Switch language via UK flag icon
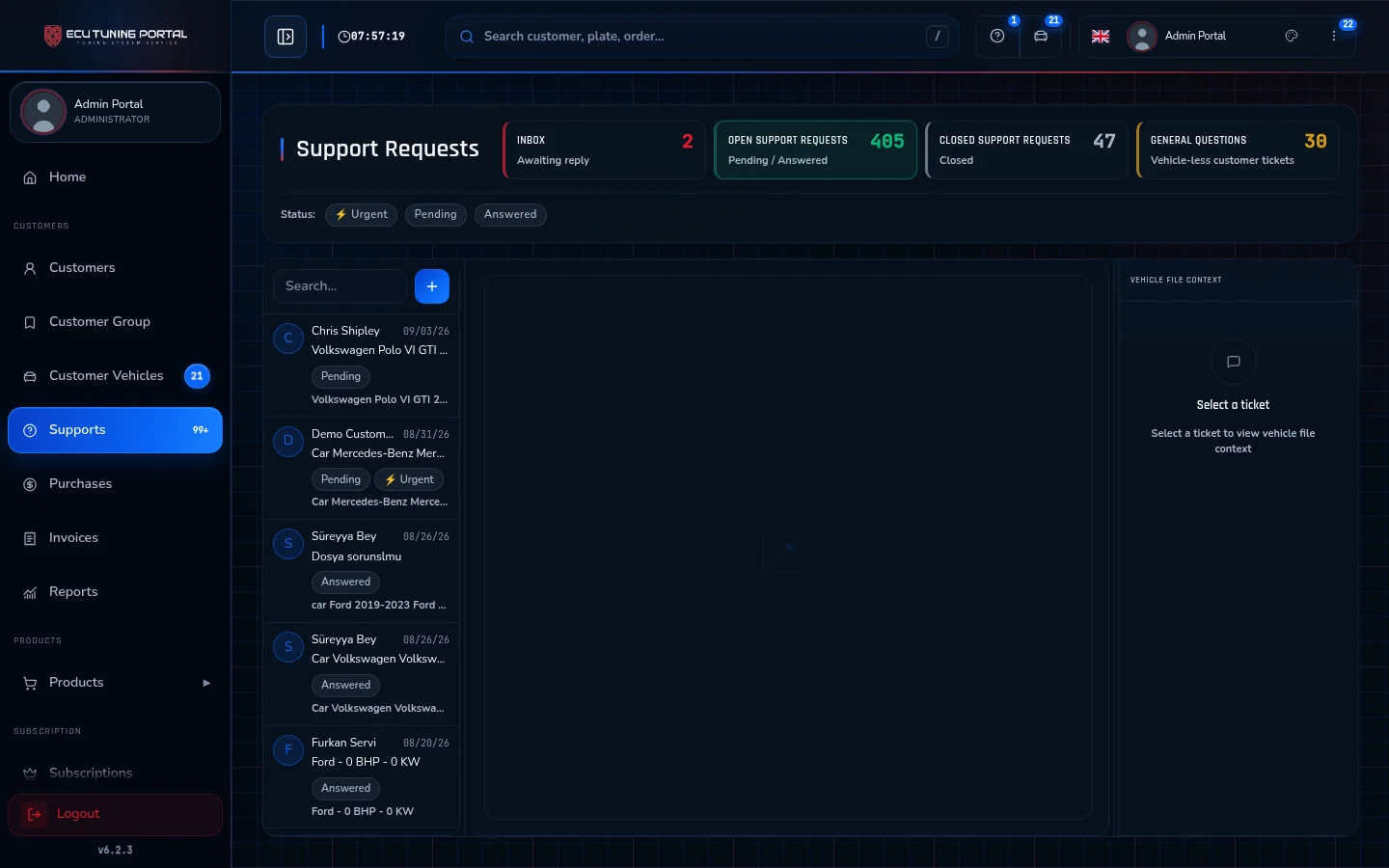The width and height of the screenshot is (1389, 868). pos(1101,37)
